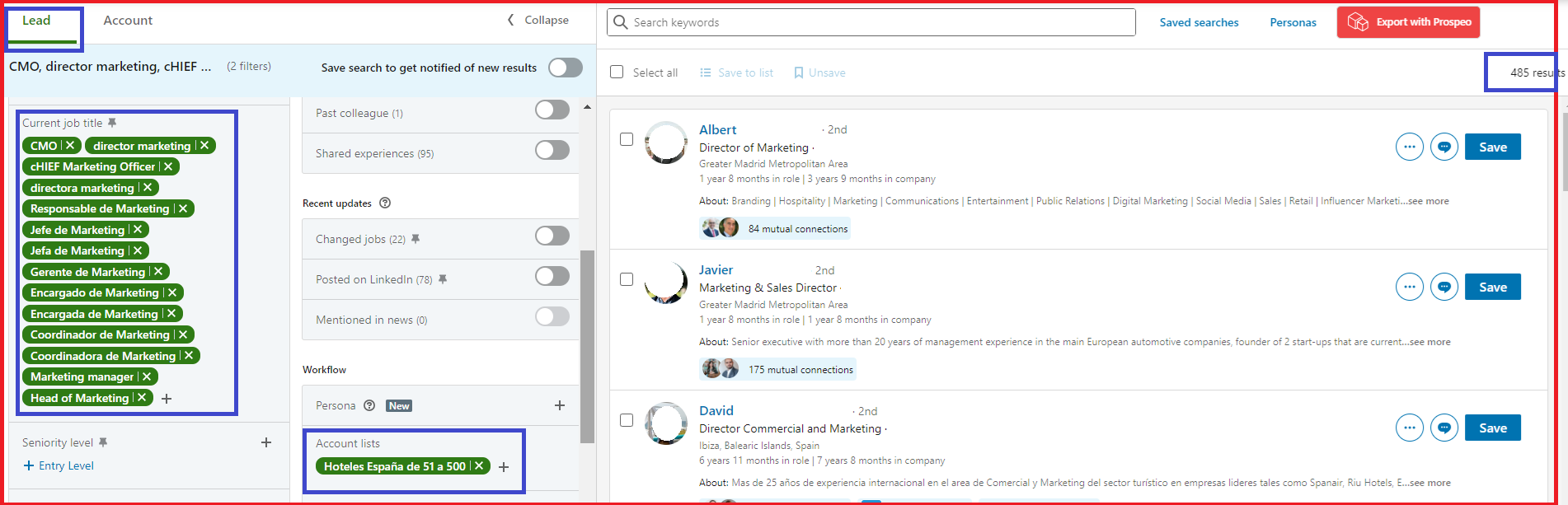View Albert's 84 mutual connections
Screen dimensions: 1568x505
coord(775,228)
